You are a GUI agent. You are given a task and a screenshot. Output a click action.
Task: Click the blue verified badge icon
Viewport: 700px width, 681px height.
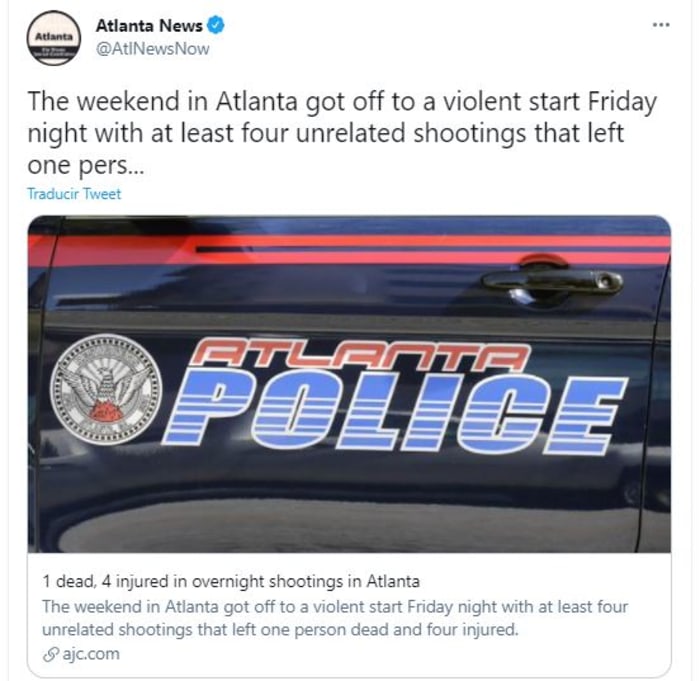pos(216,25)
